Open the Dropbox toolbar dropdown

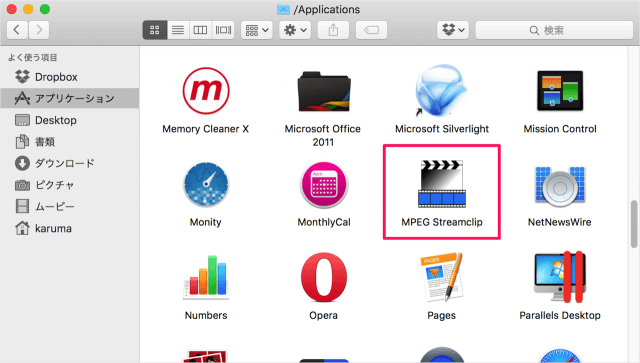click(x=453, y=30)
